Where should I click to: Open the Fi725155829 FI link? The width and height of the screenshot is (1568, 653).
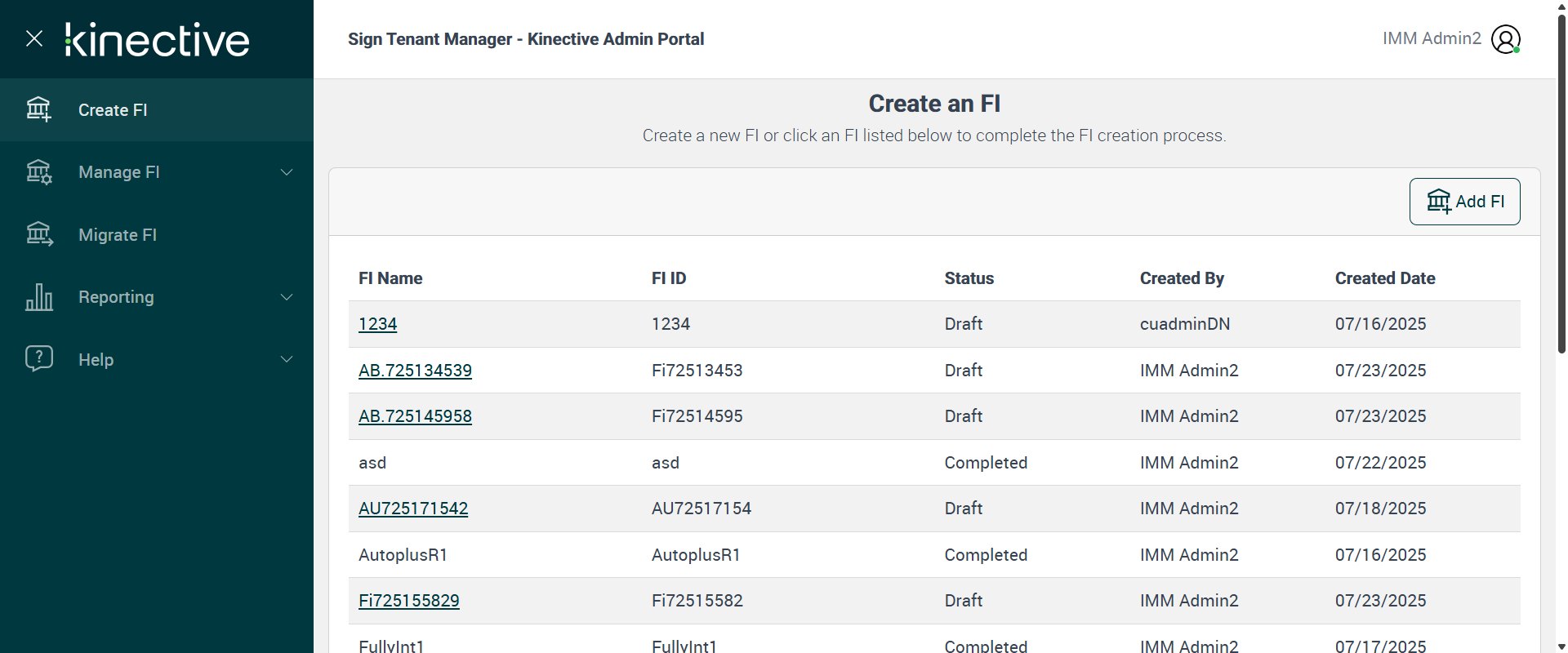point(408,601)
